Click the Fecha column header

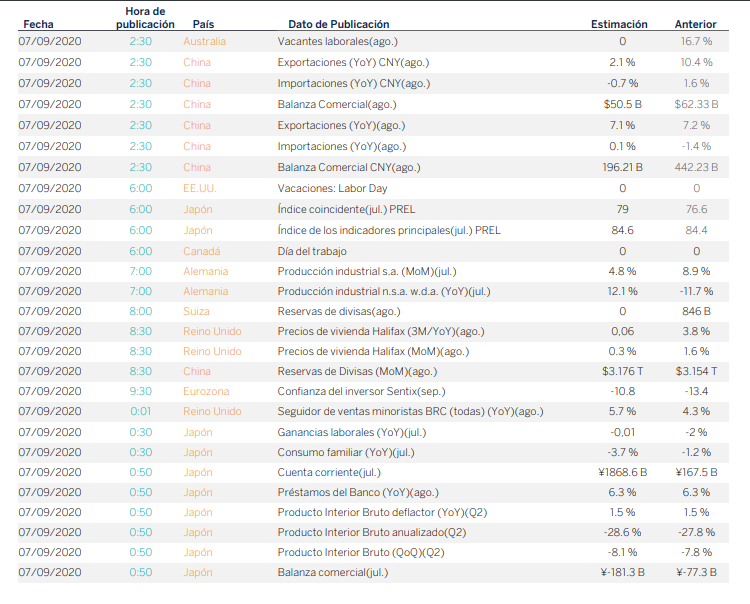coord(39,24)
